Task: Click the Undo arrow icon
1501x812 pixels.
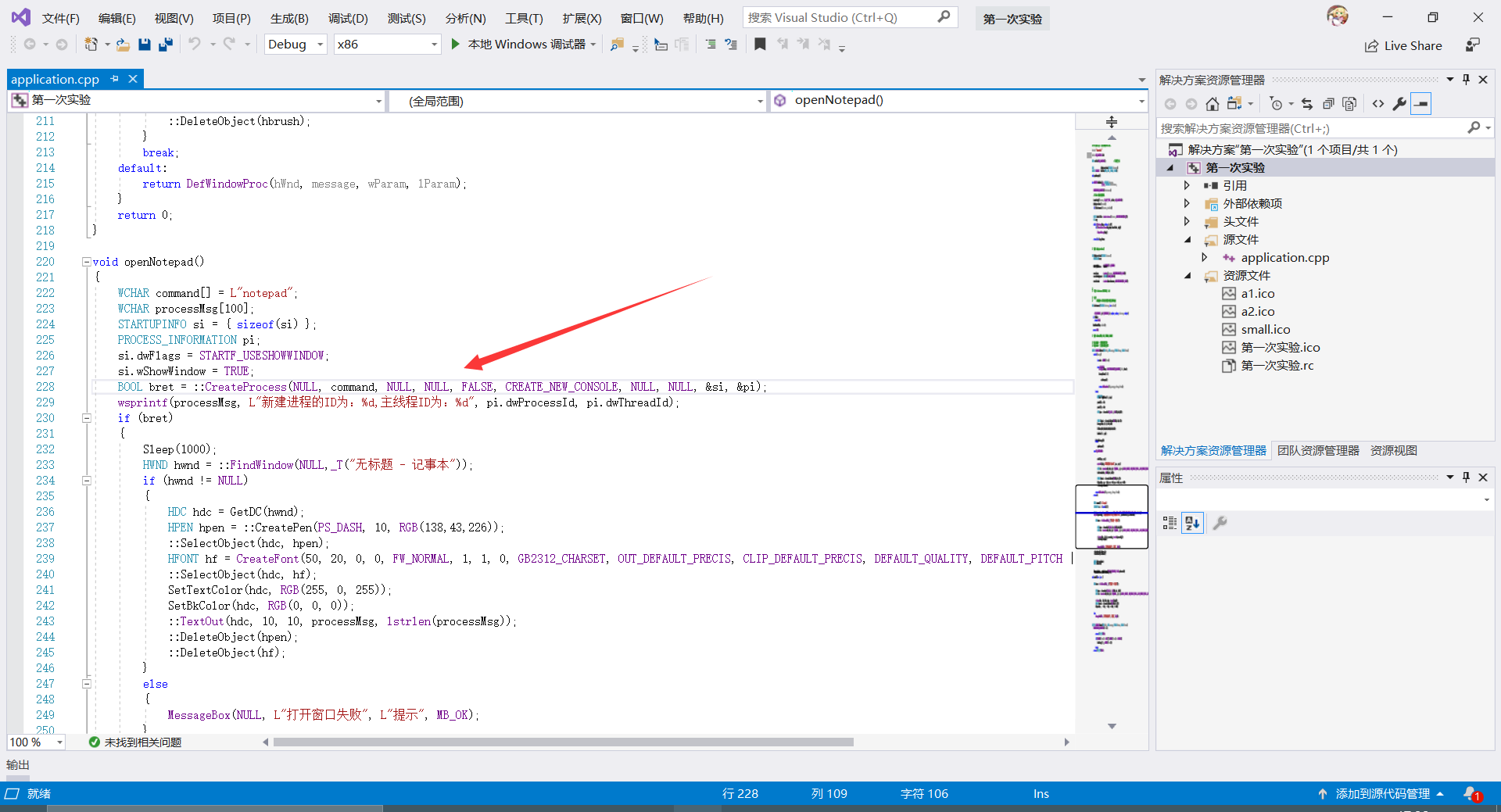Action: point(195,45)
